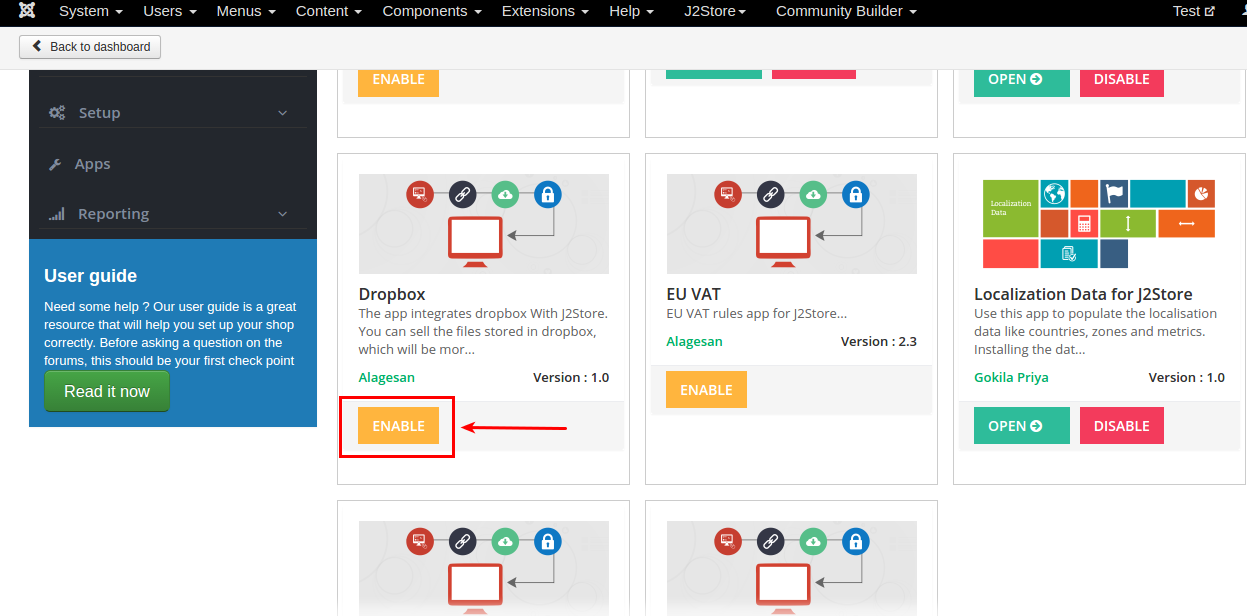The width and height of the screenshot is (1247, 616).
Task: Enable the EU VAT app
Action: click(706, 390)
